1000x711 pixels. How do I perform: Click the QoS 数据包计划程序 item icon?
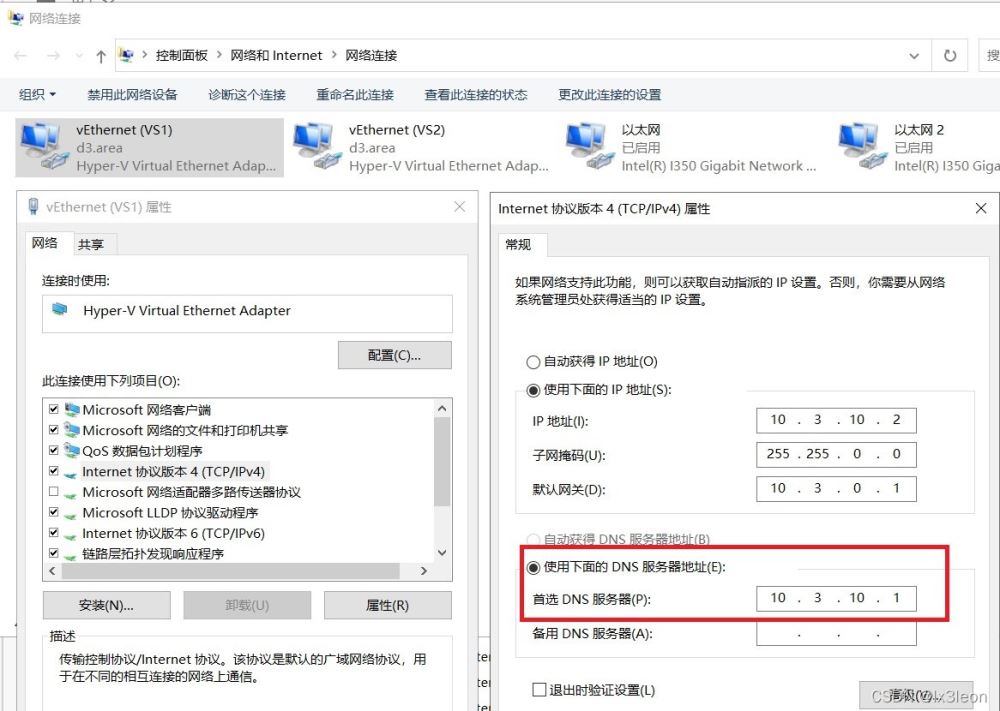pyautogui.click(x=72, y=451)
